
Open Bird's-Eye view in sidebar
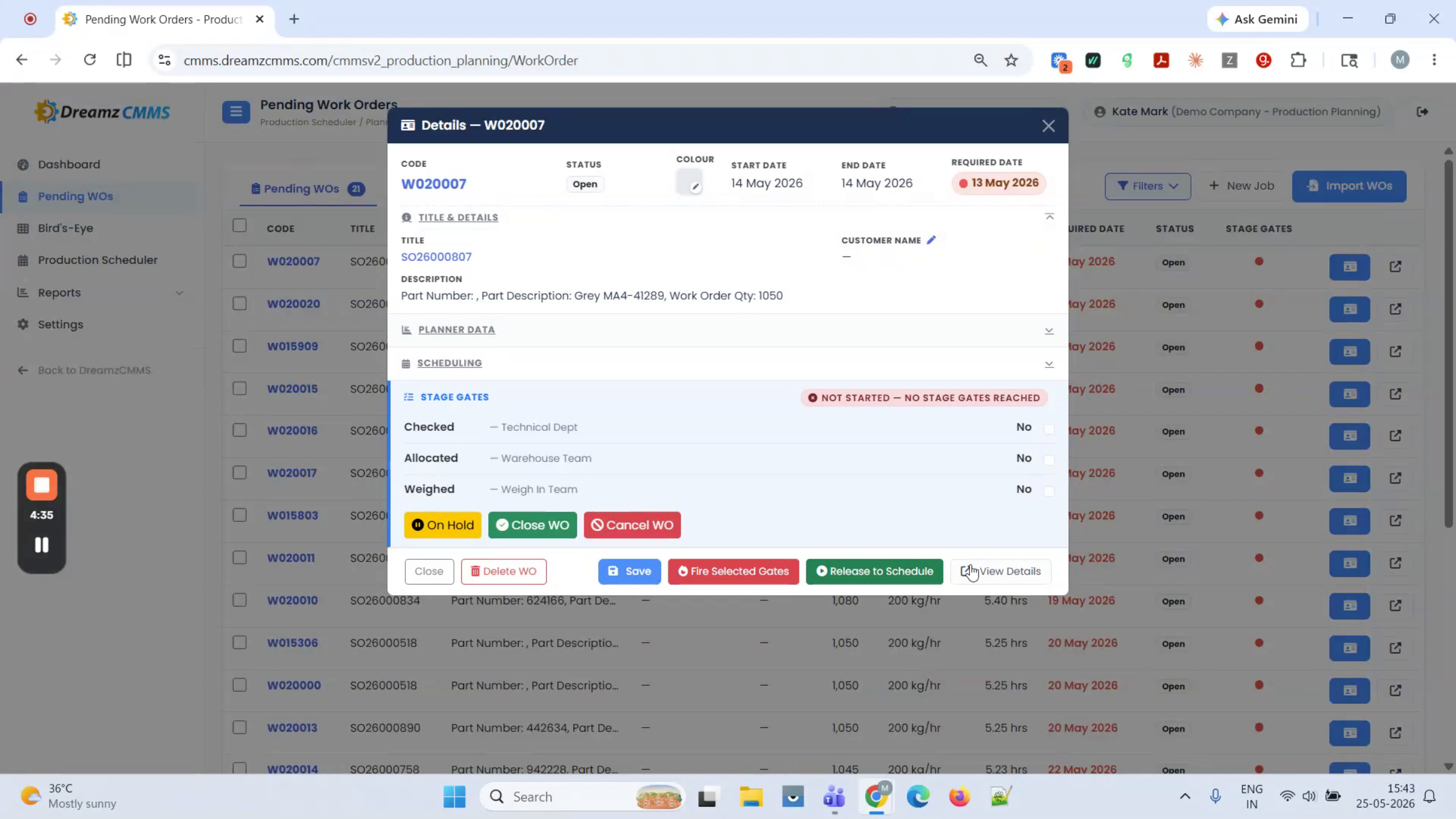[x=66, y=228]
